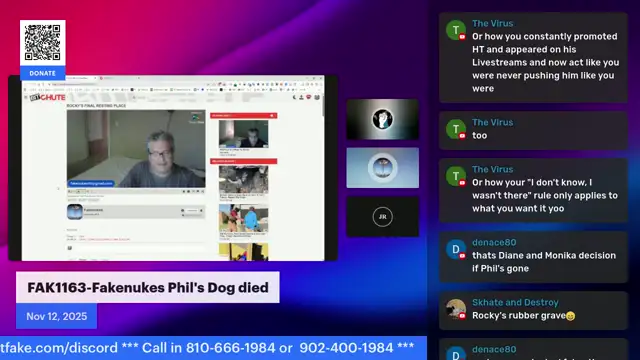Screen dimensions: 640x360
Task: Click the FAK1163-Fakenukes Phil's Dog died title
Action: coord(148,287)
